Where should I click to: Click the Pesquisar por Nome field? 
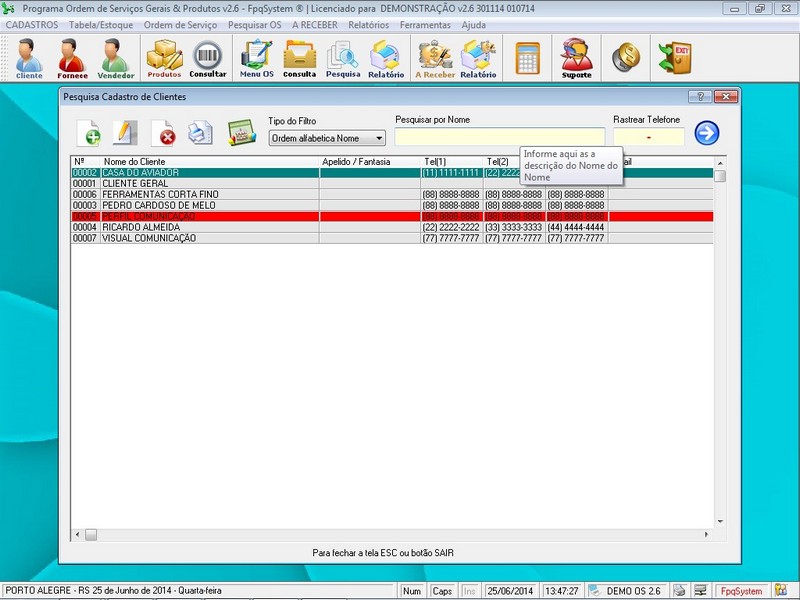coord(500,138)
